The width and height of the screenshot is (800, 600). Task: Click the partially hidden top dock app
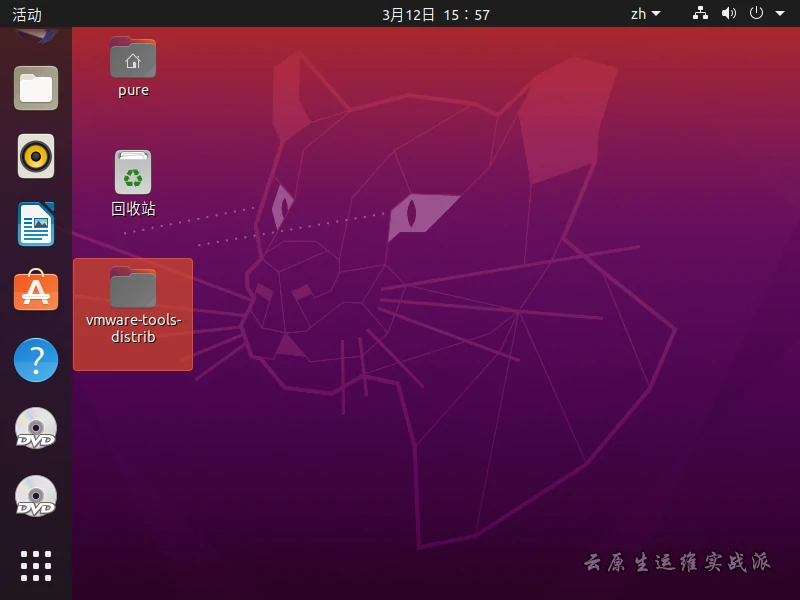(36, 36)
